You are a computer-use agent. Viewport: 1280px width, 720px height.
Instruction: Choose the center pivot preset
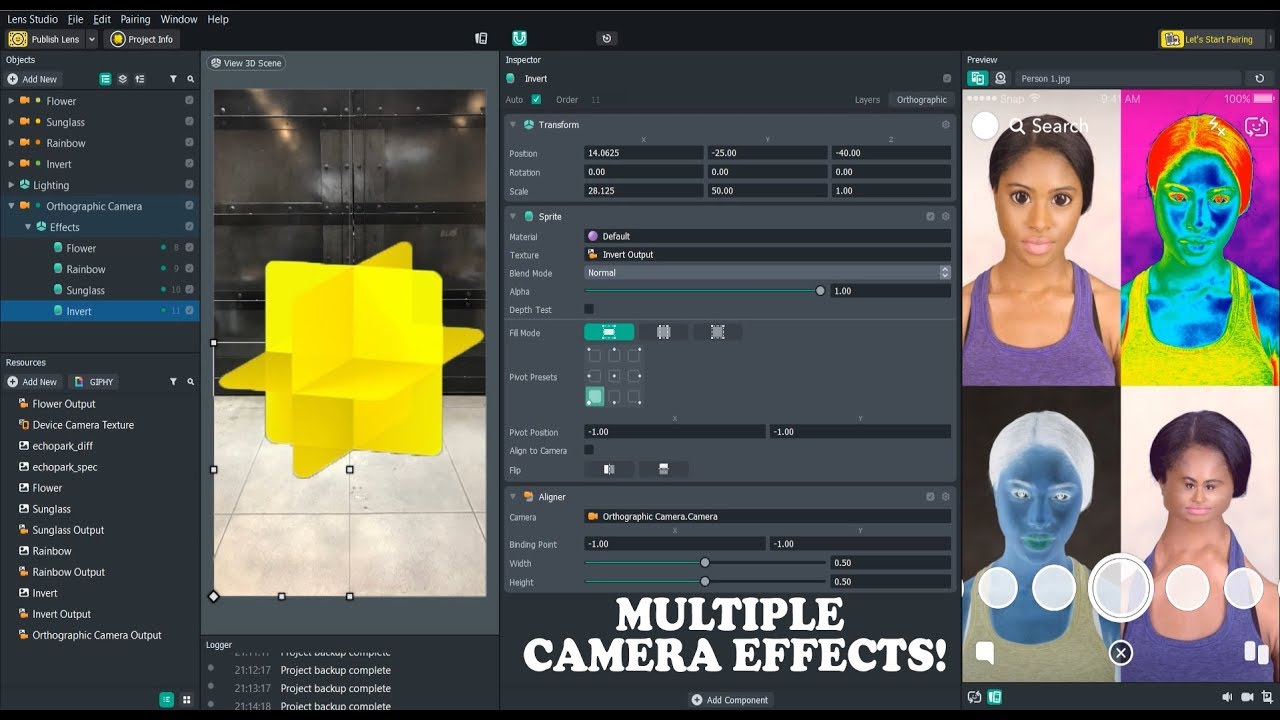(x=614, y=377)
